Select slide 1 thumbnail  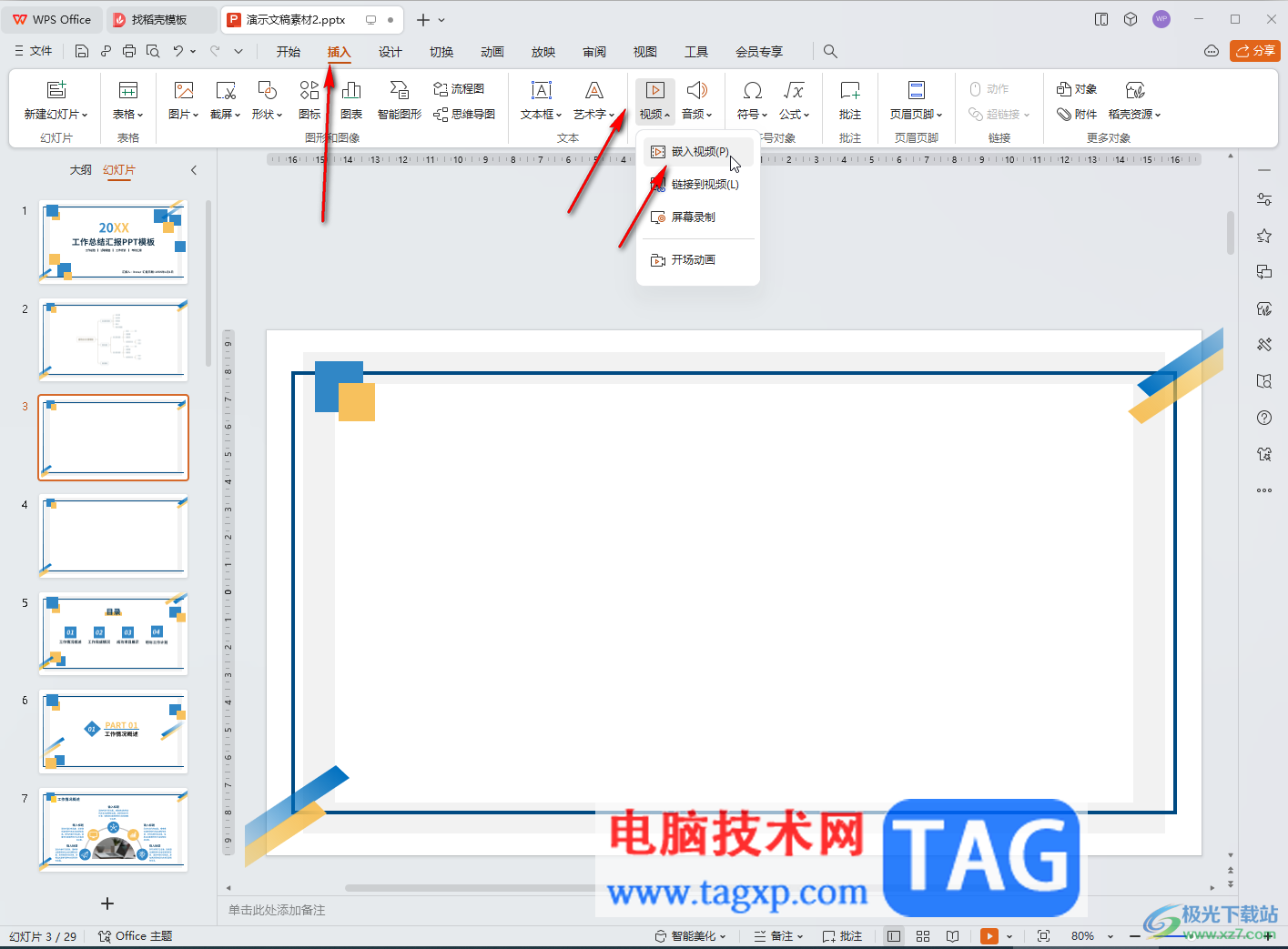113,242
